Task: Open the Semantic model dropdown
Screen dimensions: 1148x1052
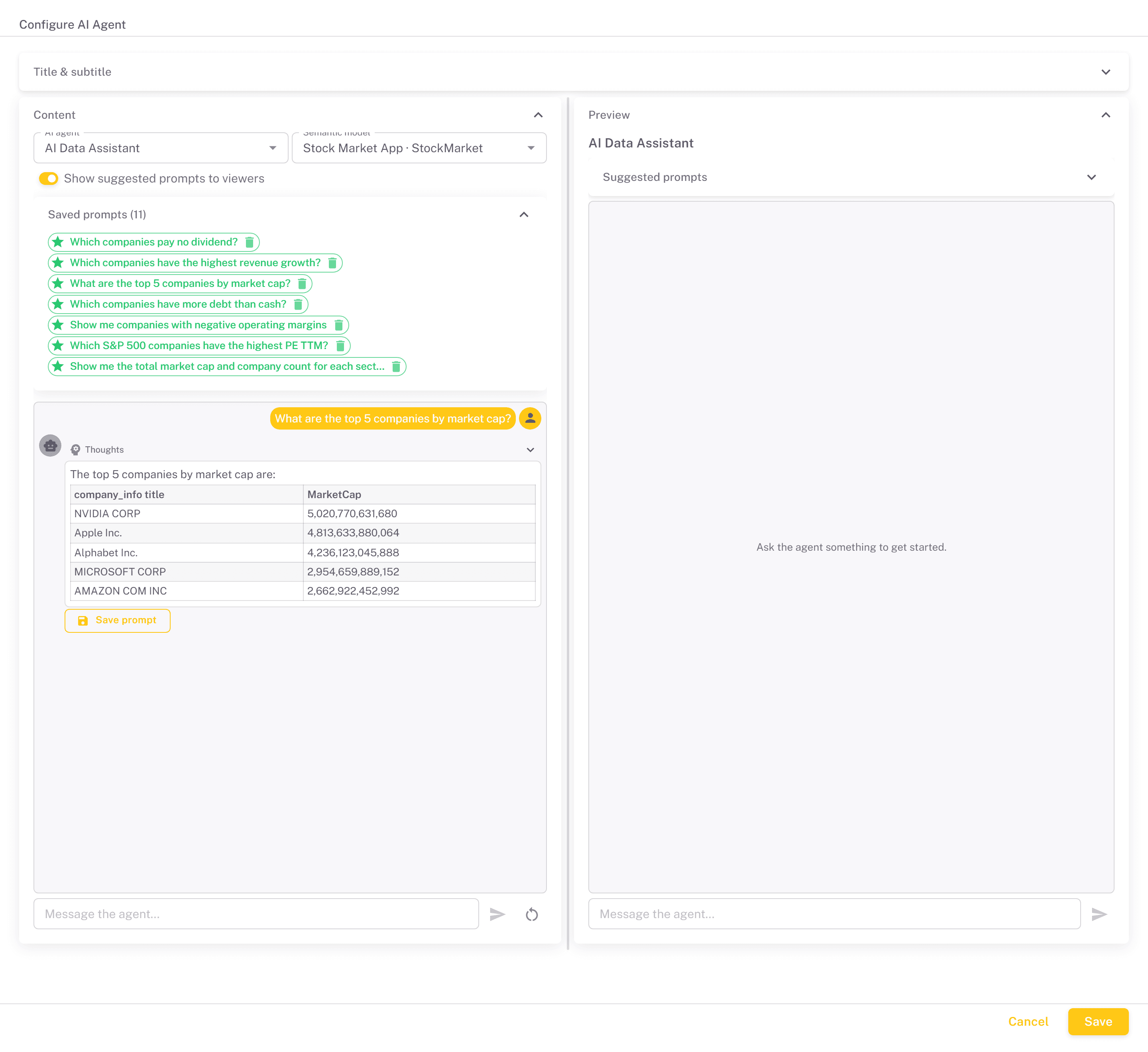Action: point(419,148)
